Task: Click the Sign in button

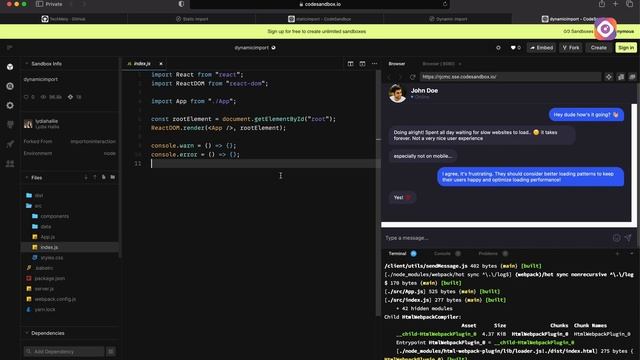Action: pos(626,48)
